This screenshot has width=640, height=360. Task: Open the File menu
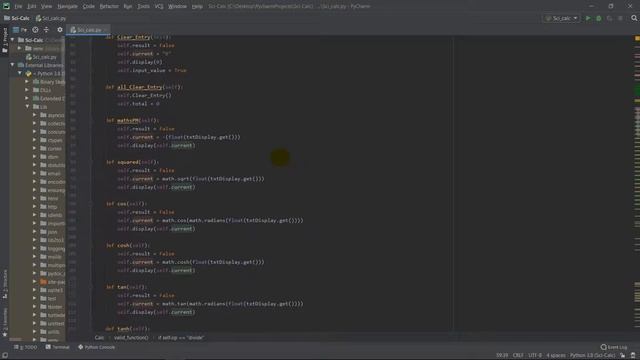click(x=18, y=7)
